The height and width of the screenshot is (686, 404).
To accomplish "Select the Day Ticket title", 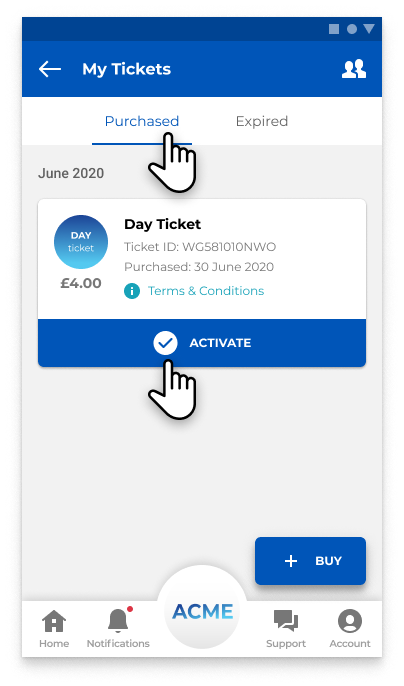I will point(162,224).
